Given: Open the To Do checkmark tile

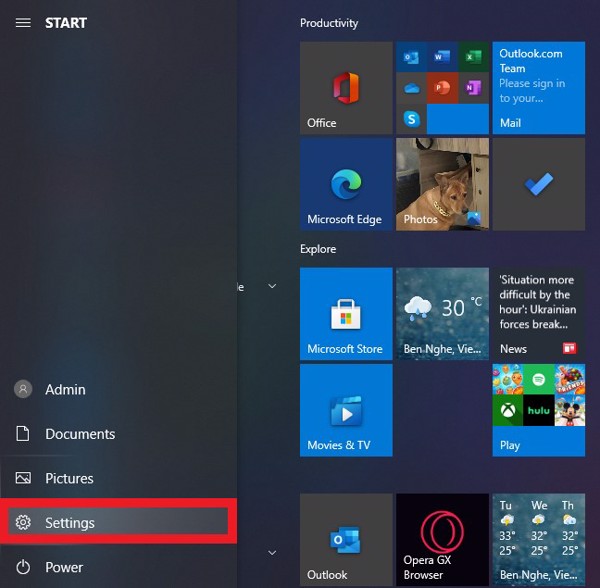Looking at the screenshot, I should click(539, 184).
